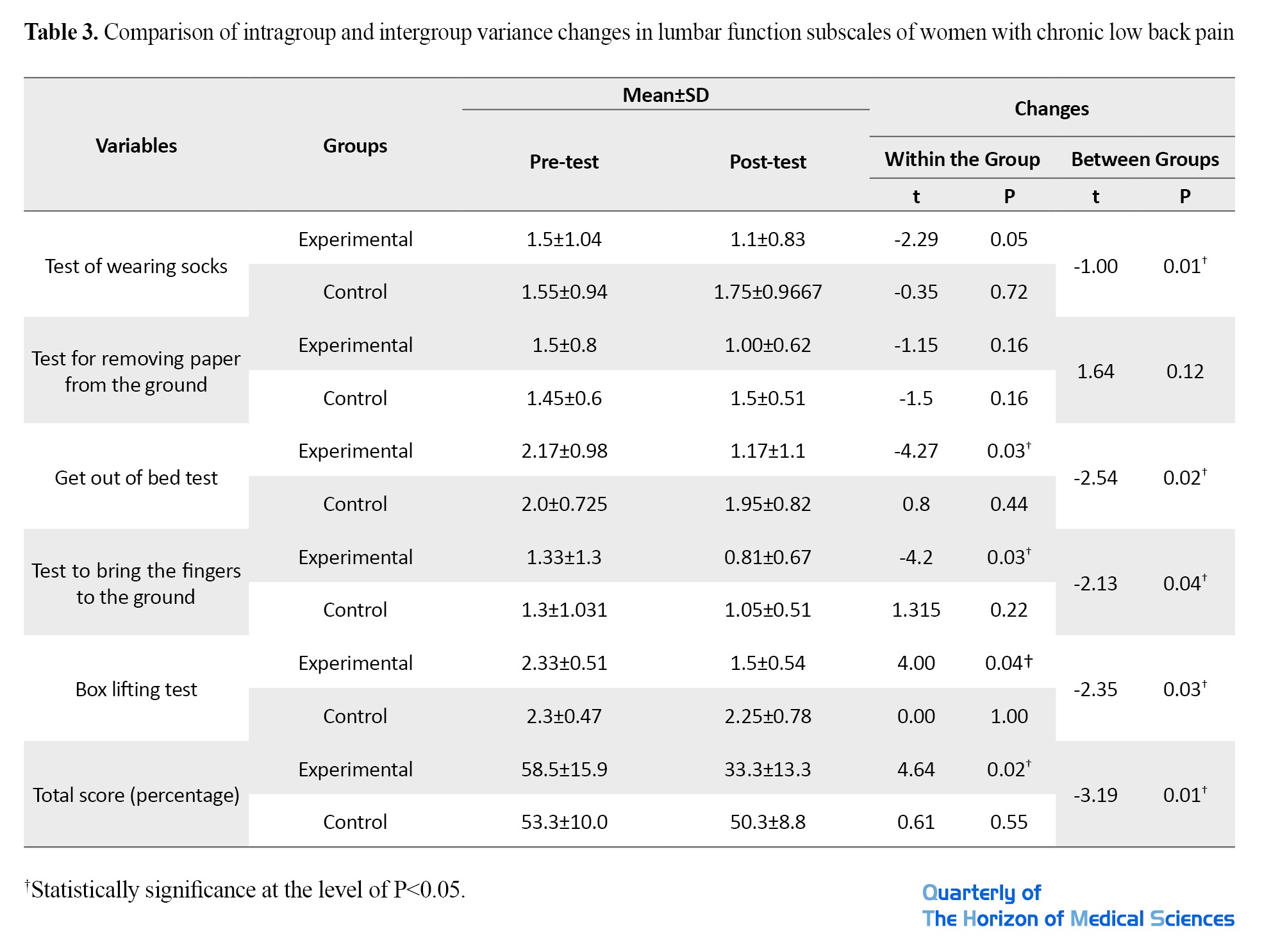This screenshot has height=952, width=1278.
Task: Click the Get out of bed test label
Action: click(x=136, y=477)
